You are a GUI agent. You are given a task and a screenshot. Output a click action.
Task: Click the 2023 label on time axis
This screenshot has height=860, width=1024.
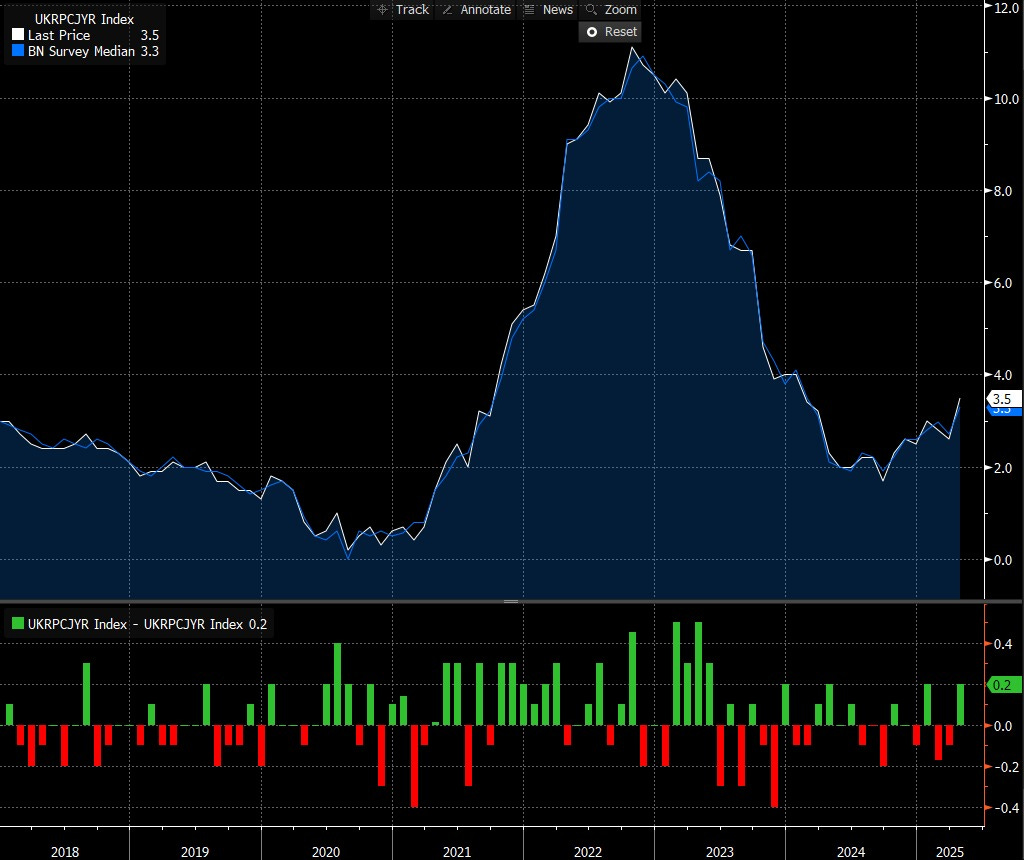pos(720,852)
